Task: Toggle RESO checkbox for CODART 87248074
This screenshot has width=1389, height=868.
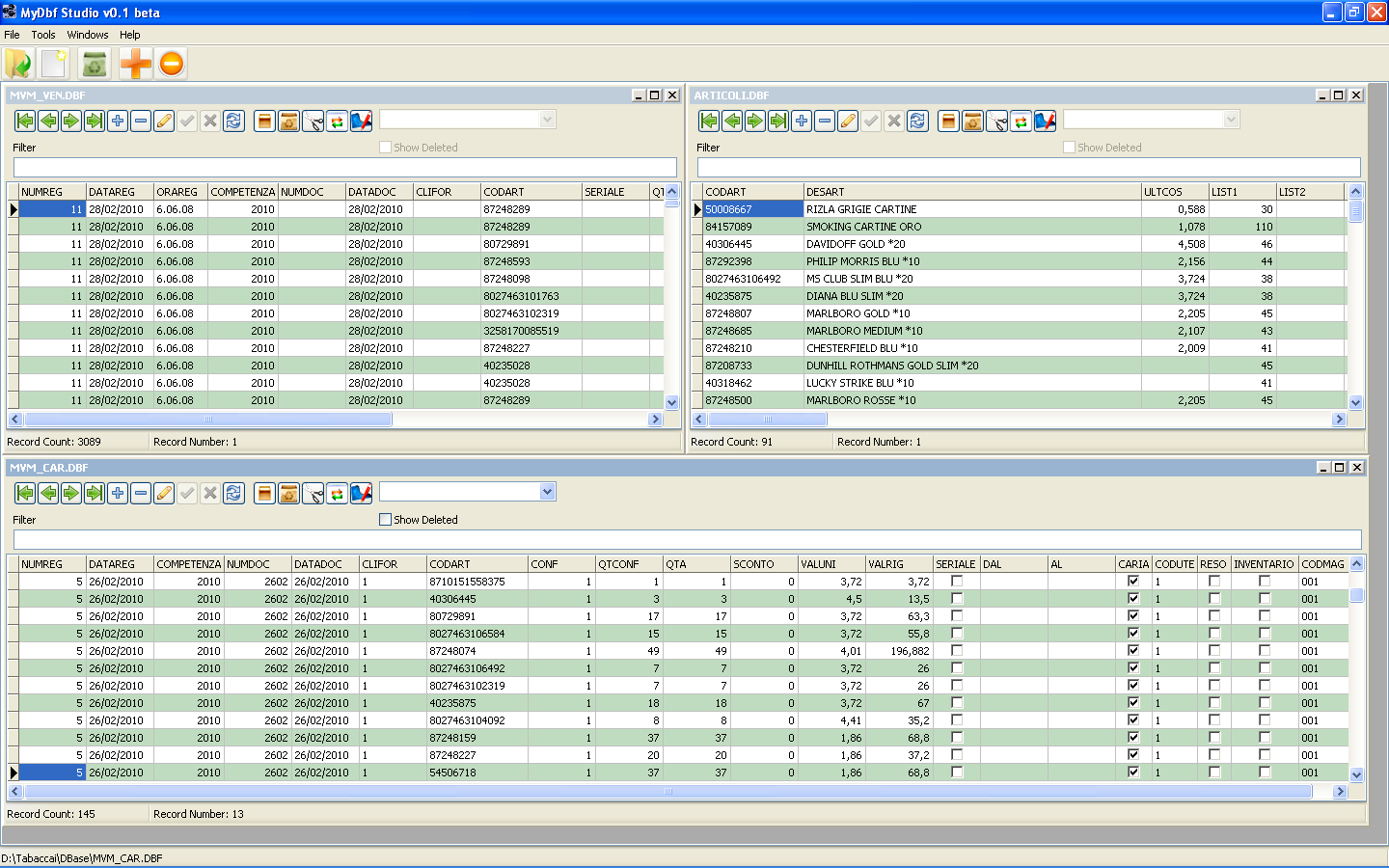Action: 1214,651
